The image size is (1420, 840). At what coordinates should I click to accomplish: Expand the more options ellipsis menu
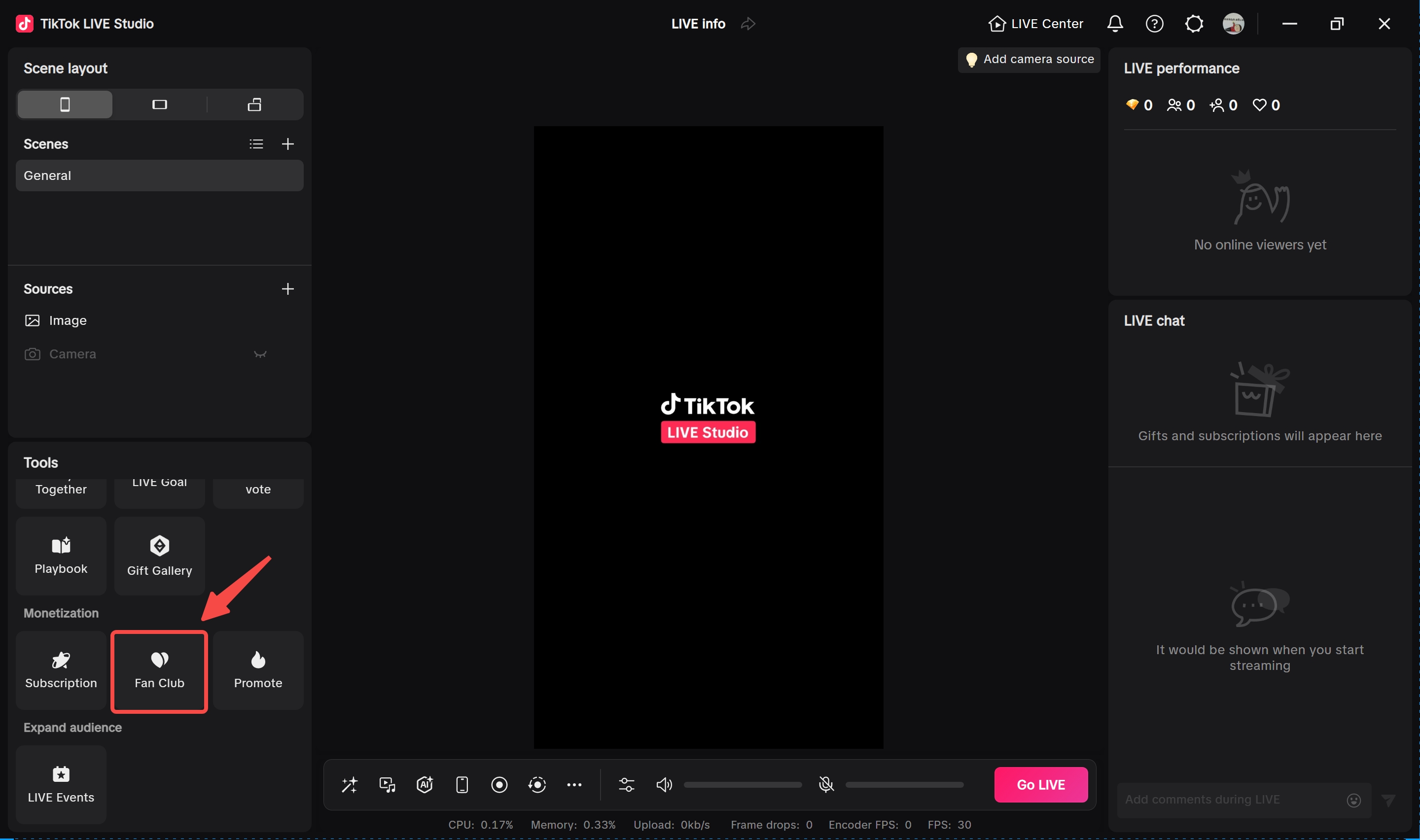(x=574, y=784)
